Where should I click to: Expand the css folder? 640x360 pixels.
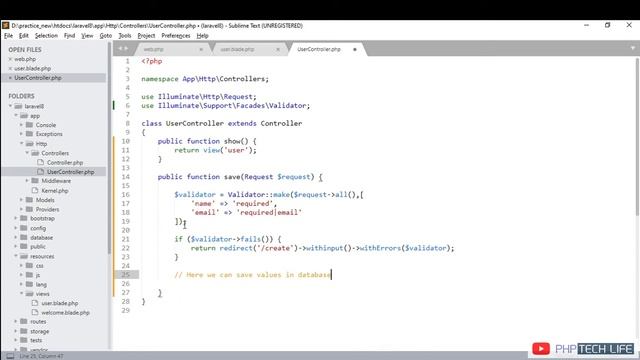pos(21,266)
